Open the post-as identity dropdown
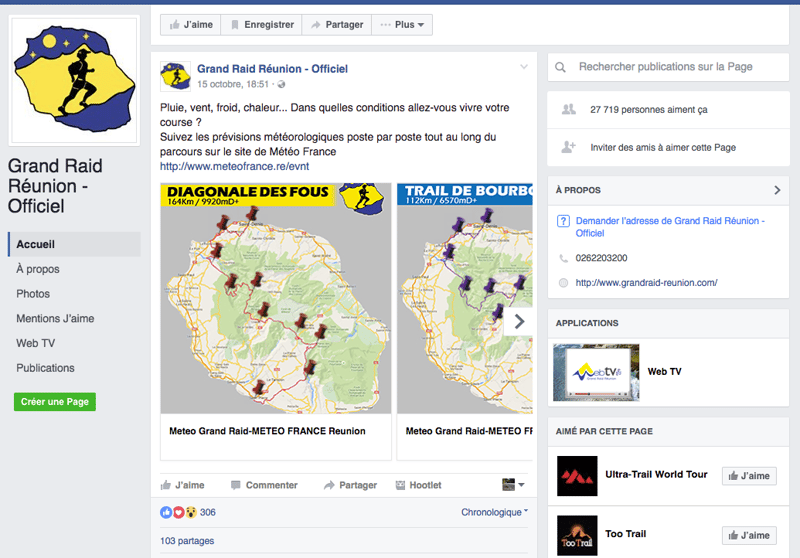This screenshot has height=558, width=800. [x=513, y=485]
